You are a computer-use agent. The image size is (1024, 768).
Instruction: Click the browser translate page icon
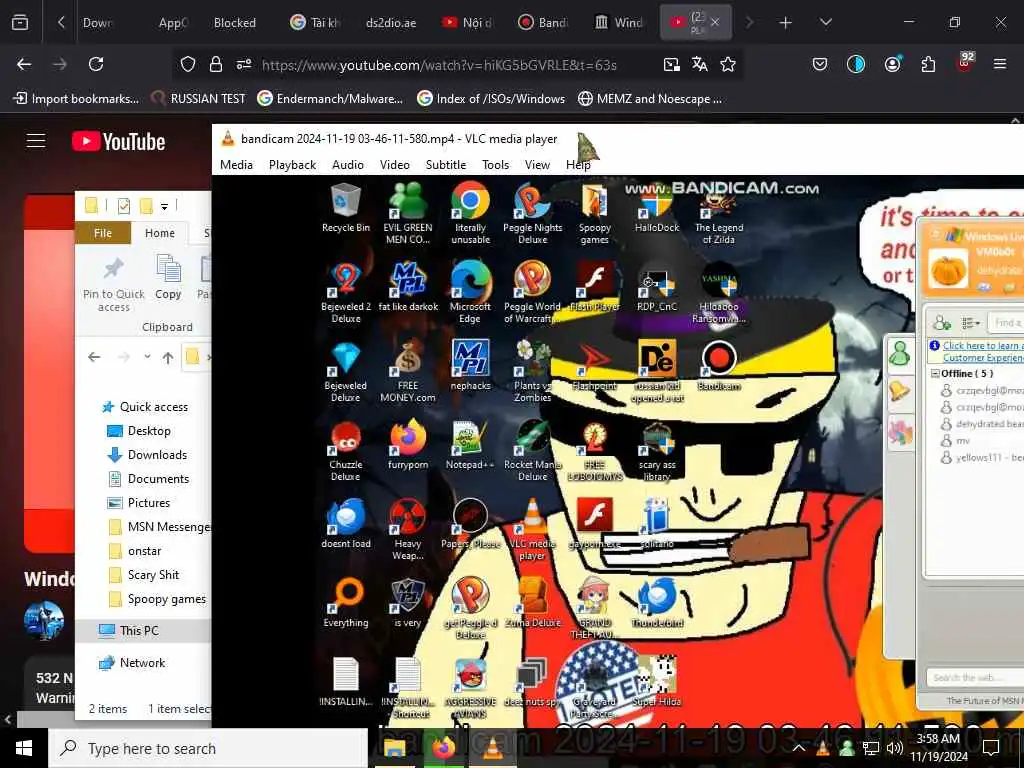699,64
